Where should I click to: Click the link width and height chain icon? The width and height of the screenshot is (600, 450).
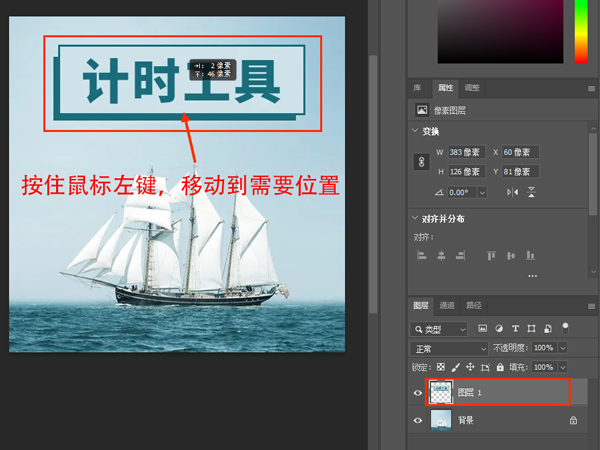tap(421, 161)
